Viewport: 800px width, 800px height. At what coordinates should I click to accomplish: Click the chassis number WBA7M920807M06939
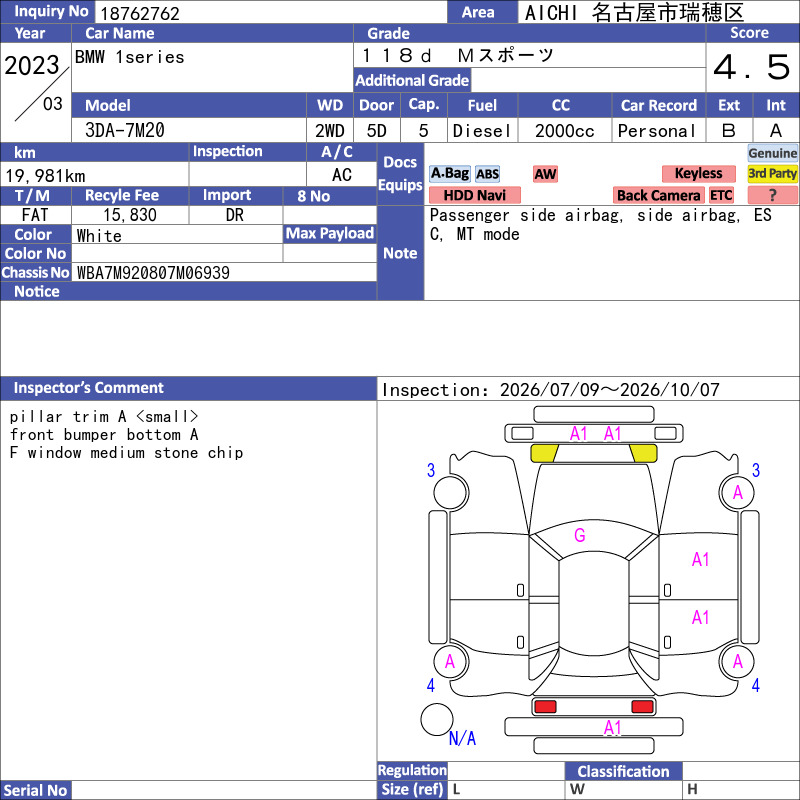tap(153, 272)
